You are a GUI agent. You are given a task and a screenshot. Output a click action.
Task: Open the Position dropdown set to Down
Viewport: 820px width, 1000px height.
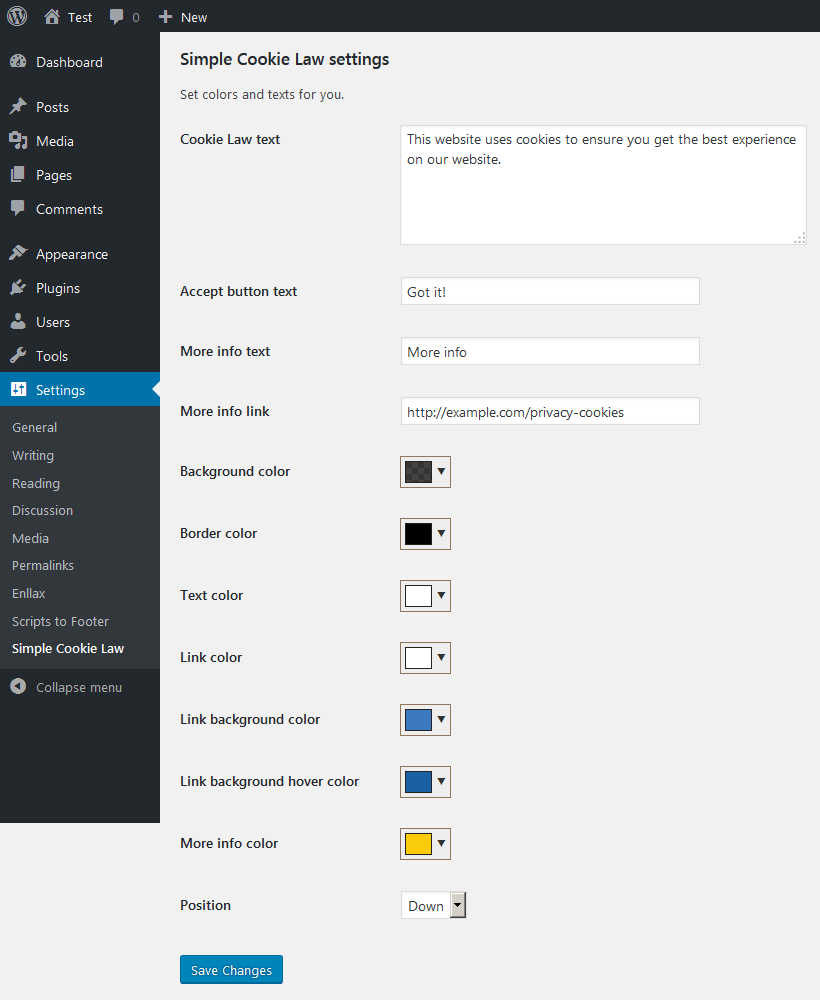(434, 905)
